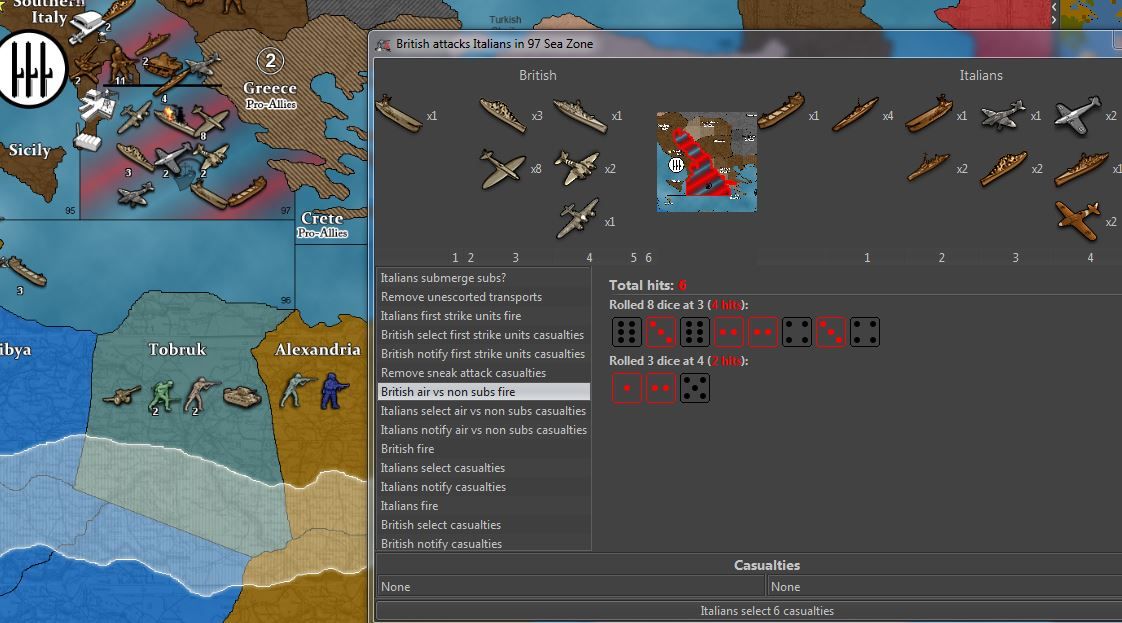The image size is (1122, 623).
Task: Click the first die in the 8-dice row
Action: click(x=626, y=332)
